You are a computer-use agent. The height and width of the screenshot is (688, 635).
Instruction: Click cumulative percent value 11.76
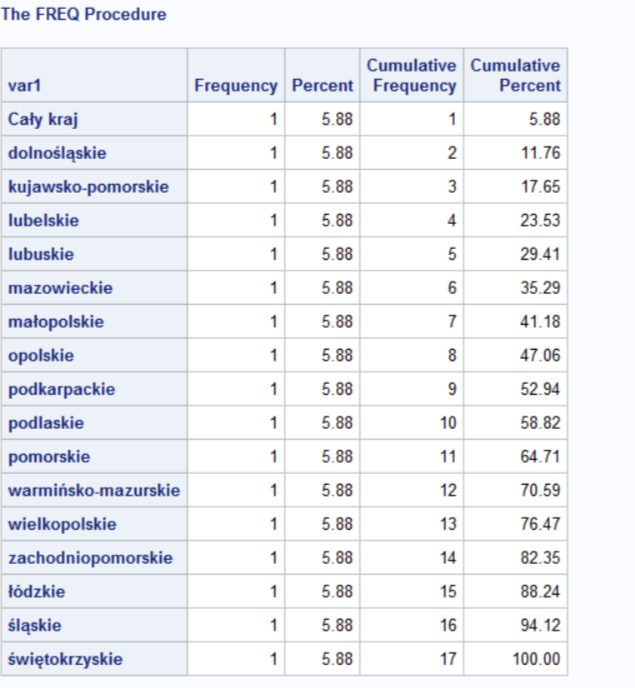coord(541,154)
